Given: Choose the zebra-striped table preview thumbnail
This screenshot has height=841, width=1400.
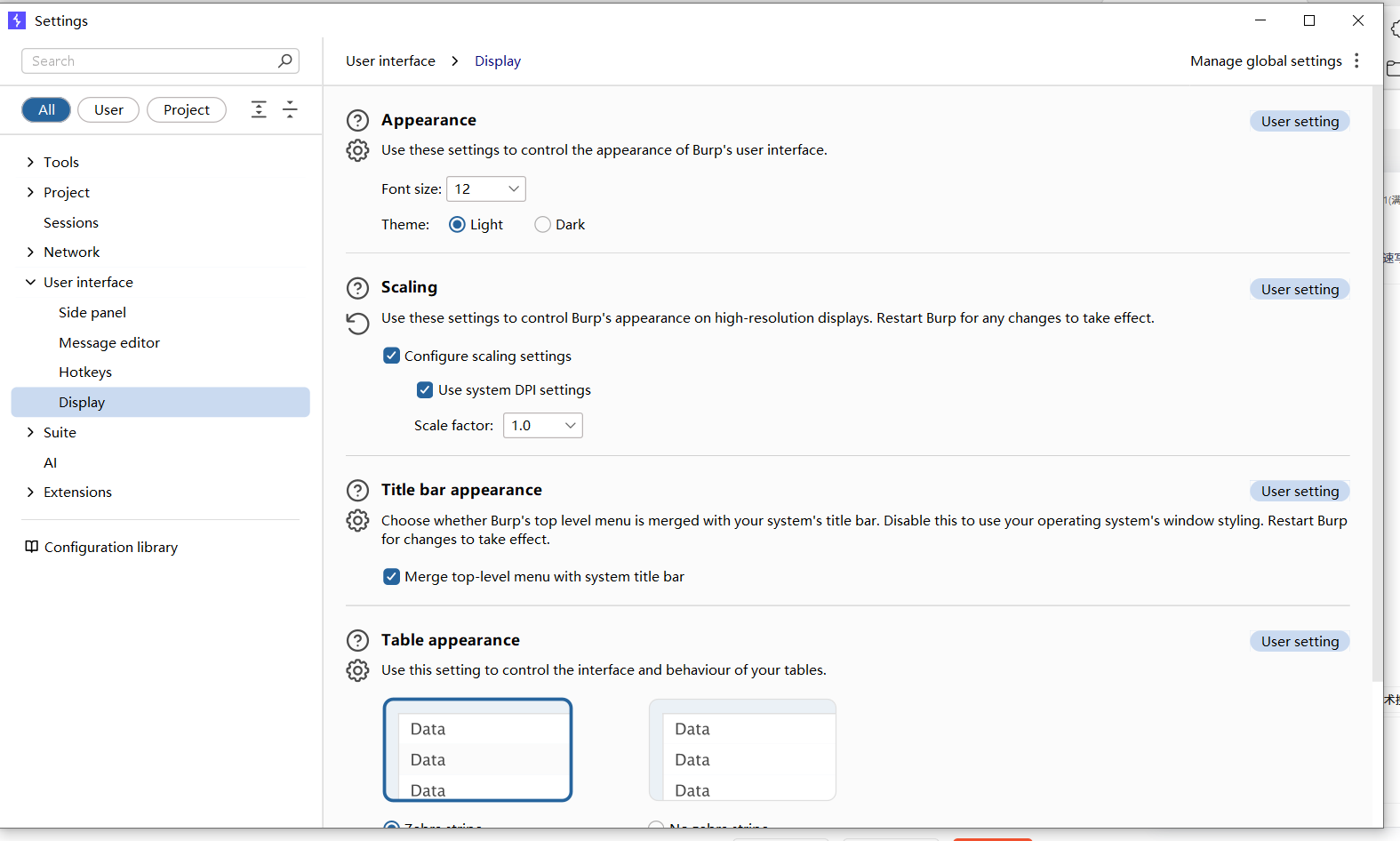Looking at the screenshot, I should coord(477,749).
